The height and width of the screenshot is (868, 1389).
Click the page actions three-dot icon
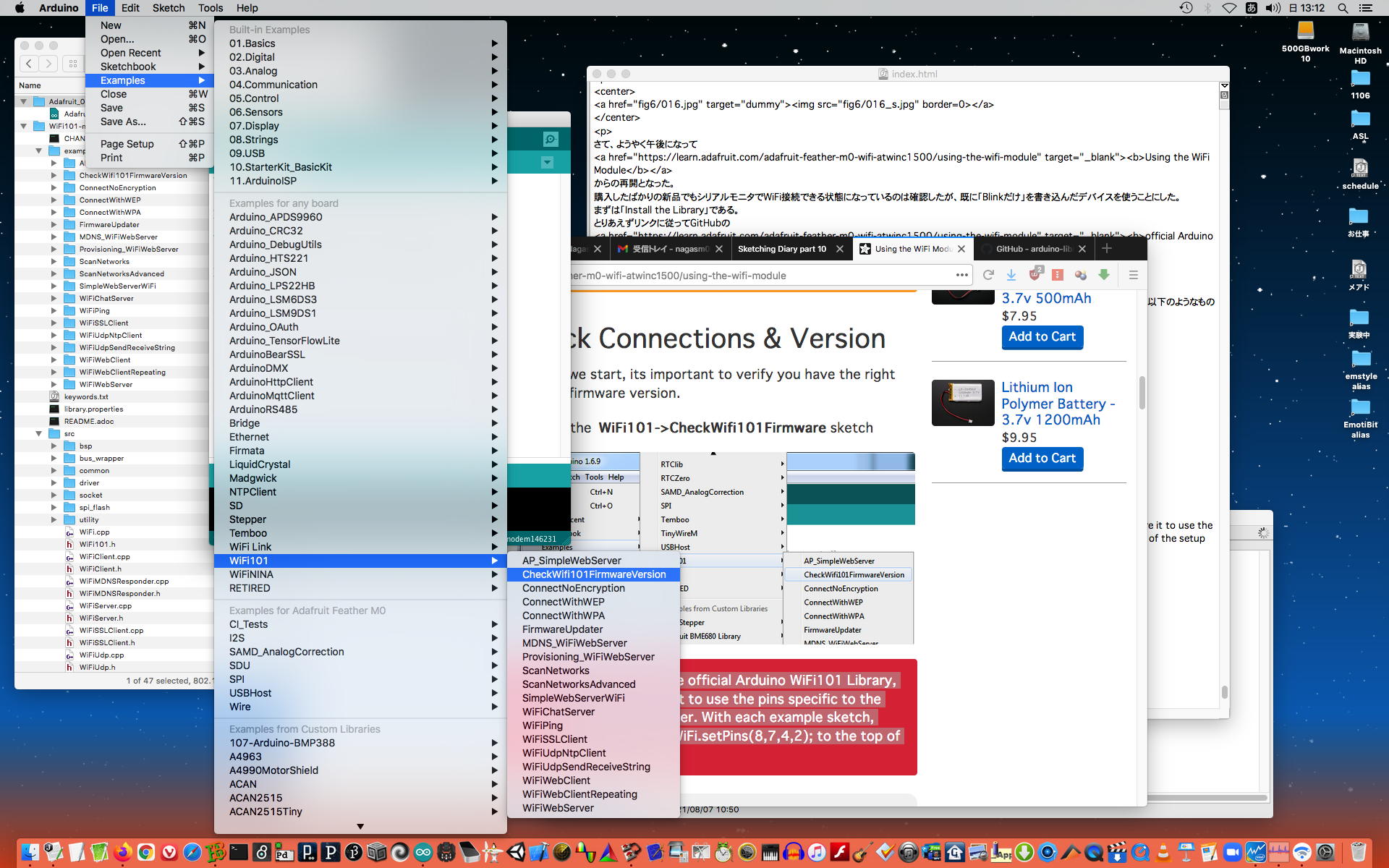961,275
